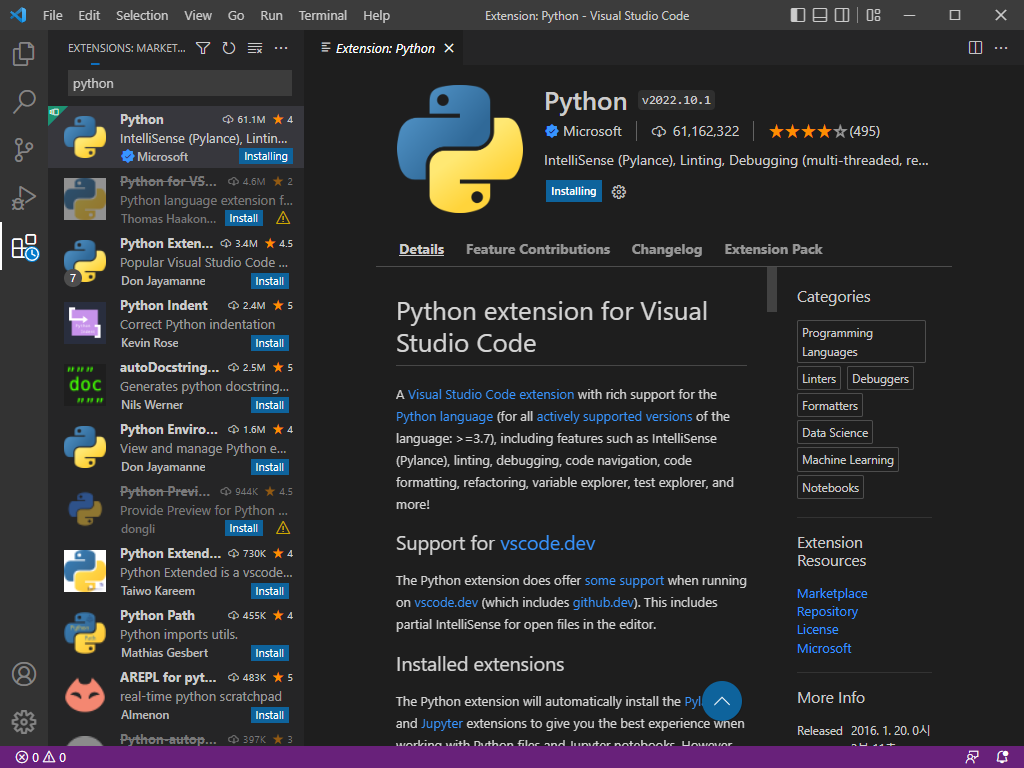The height and width of the screenshot is (768, 1024).
Task: Refresh the extensions list
Action: click(229, 48)
